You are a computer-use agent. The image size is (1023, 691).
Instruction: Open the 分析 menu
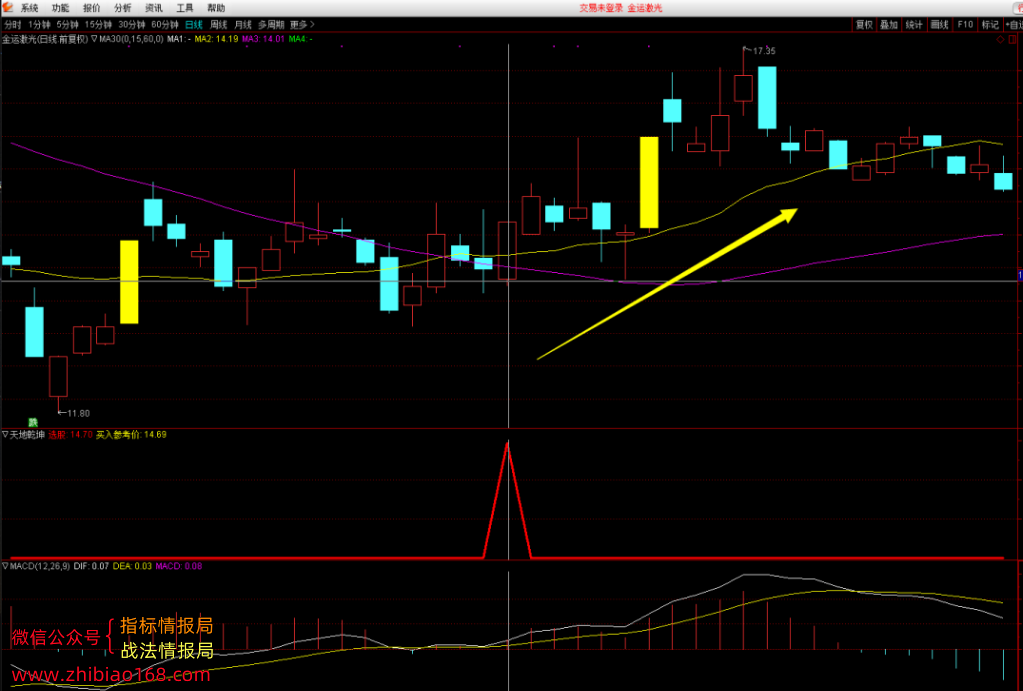click(123, 8)
